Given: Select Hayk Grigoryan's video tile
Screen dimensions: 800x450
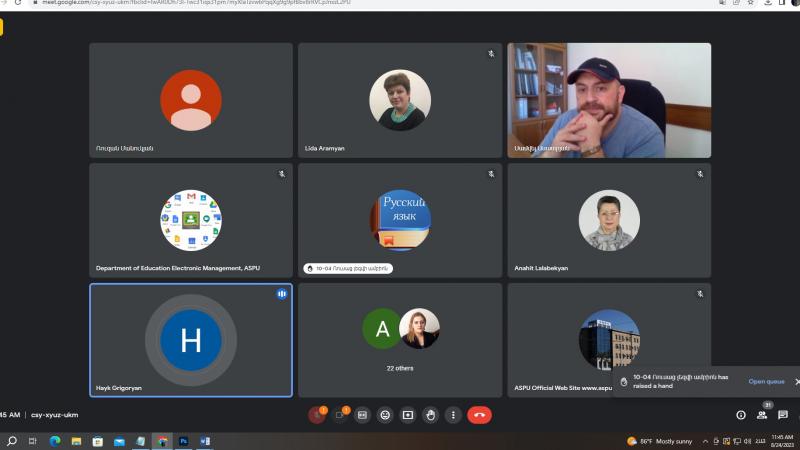Looking at the screenshot, I should point(191,340).
